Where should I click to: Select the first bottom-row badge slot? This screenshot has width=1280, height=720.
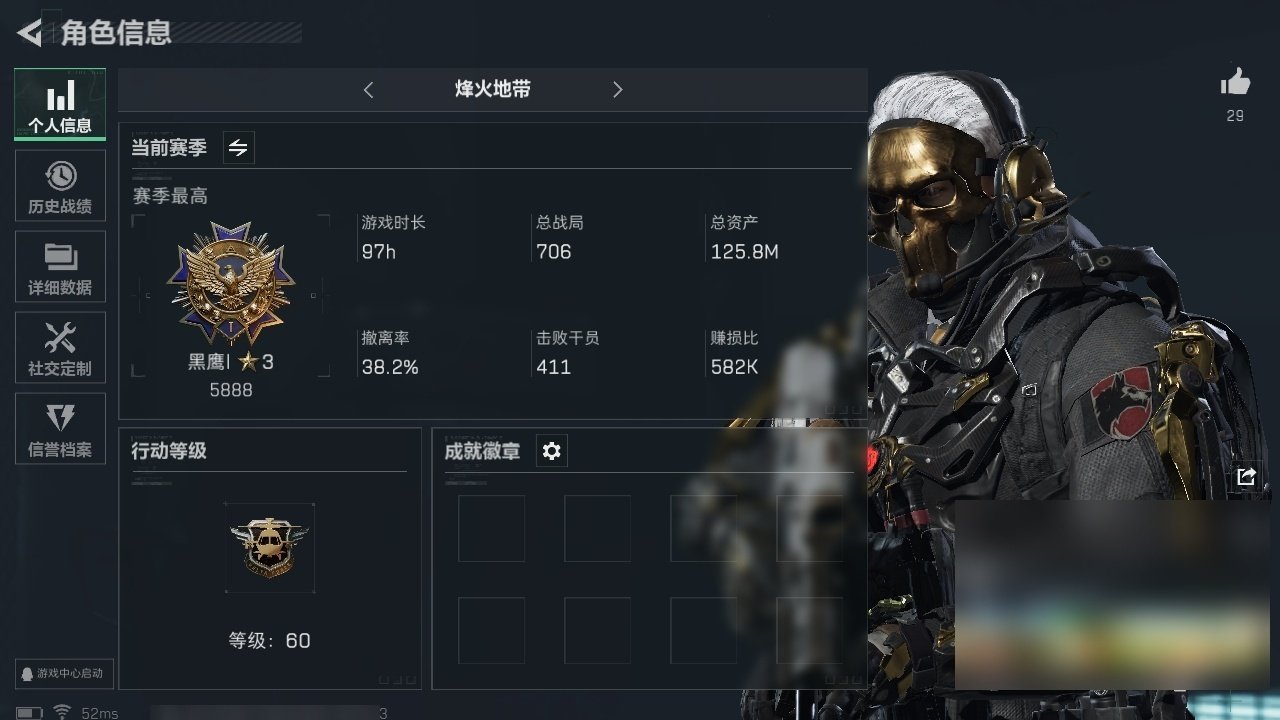pyautogui.click(x=491, y=630)
